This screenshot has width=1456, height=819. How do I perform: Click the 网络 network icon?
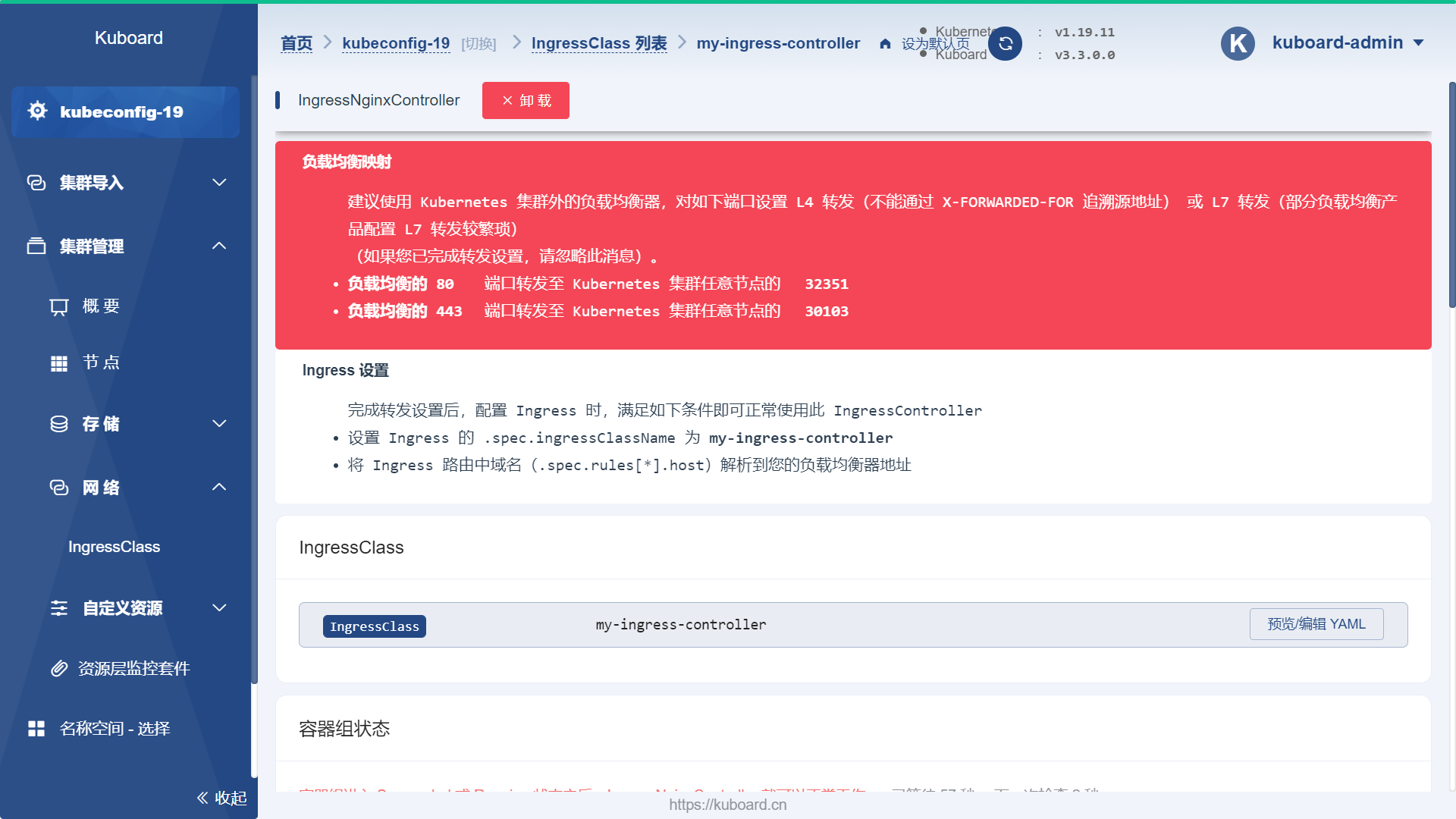pos(59,488)
